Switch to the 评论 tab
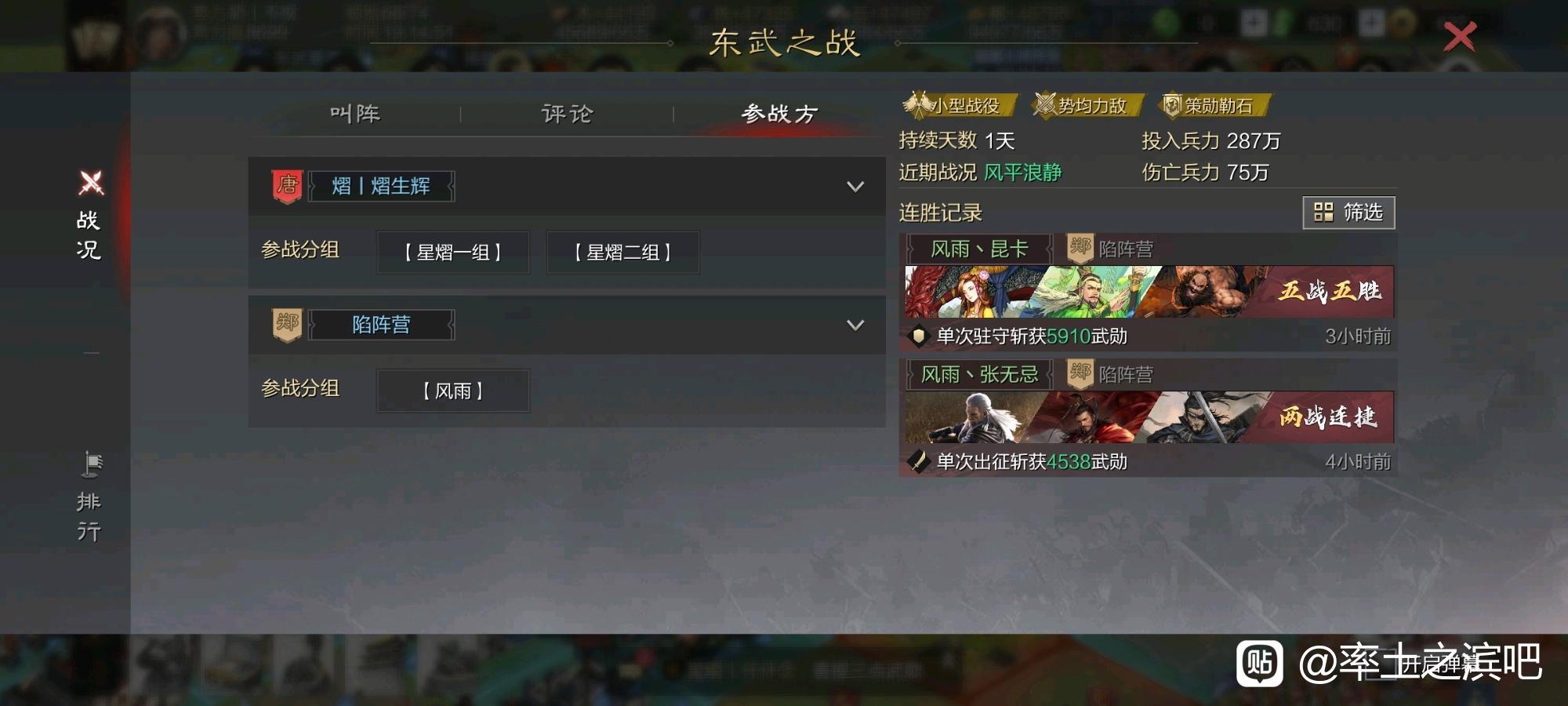Viewport: 1568px width, 706px height. [568, 114]
